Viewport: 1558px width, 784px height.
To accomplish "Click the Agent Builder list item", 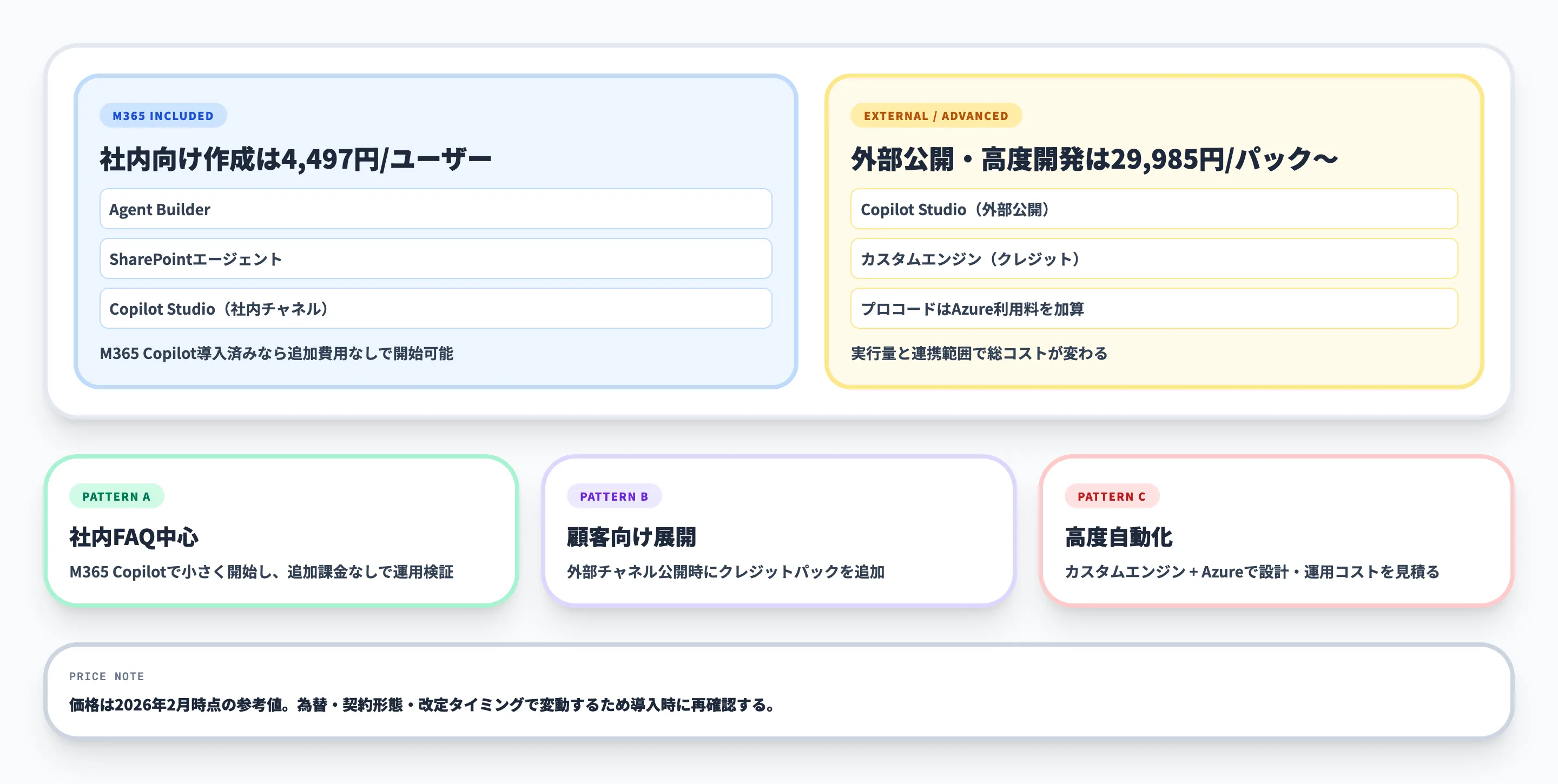I will pos(434,209).
